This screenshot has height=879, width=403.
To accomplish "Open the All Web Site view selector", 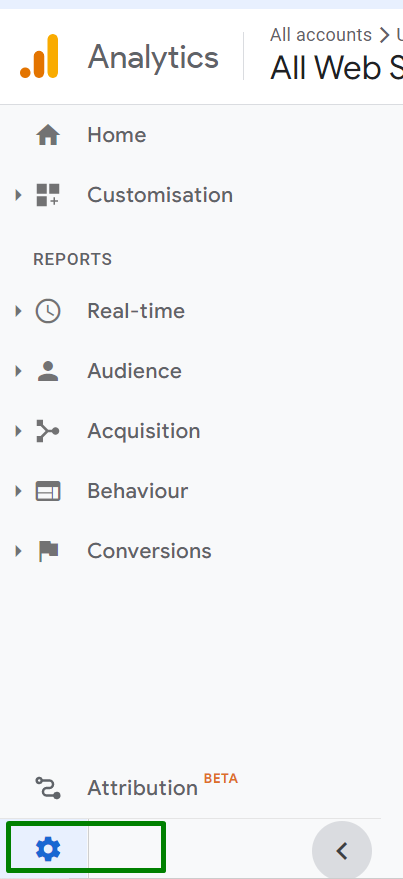I will click(336, 68).
